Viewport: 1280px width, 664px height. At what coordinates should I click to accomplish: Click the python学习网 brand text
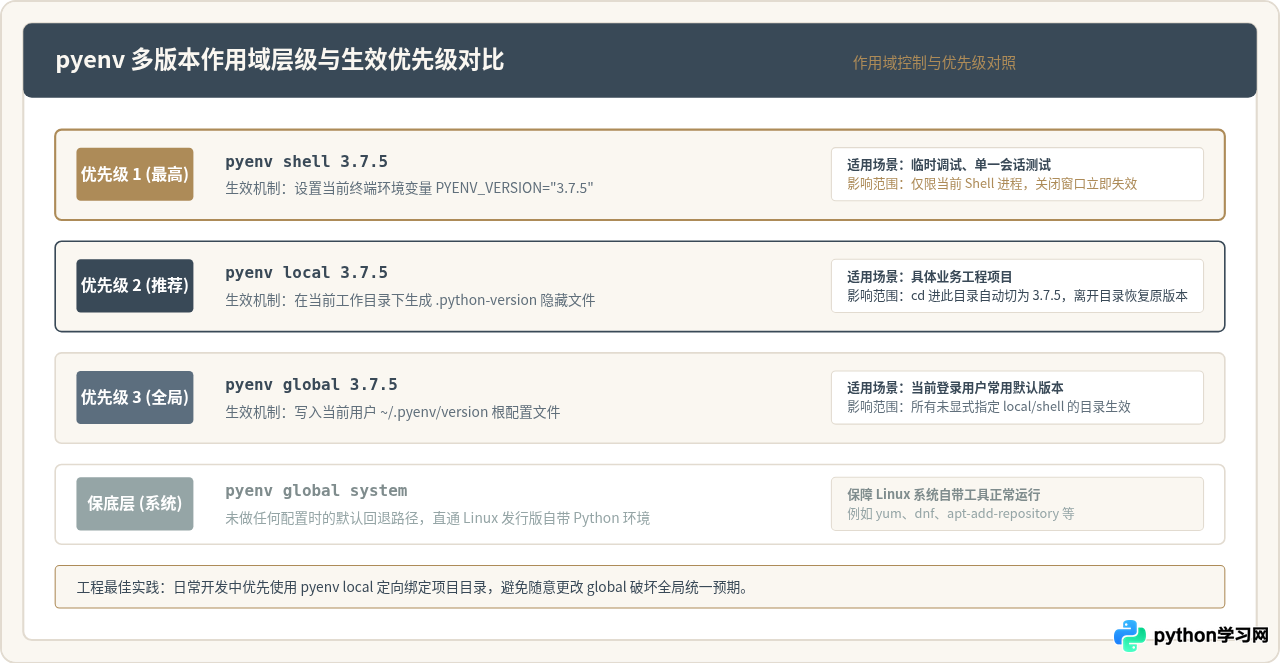click(x=1211, y=636)
